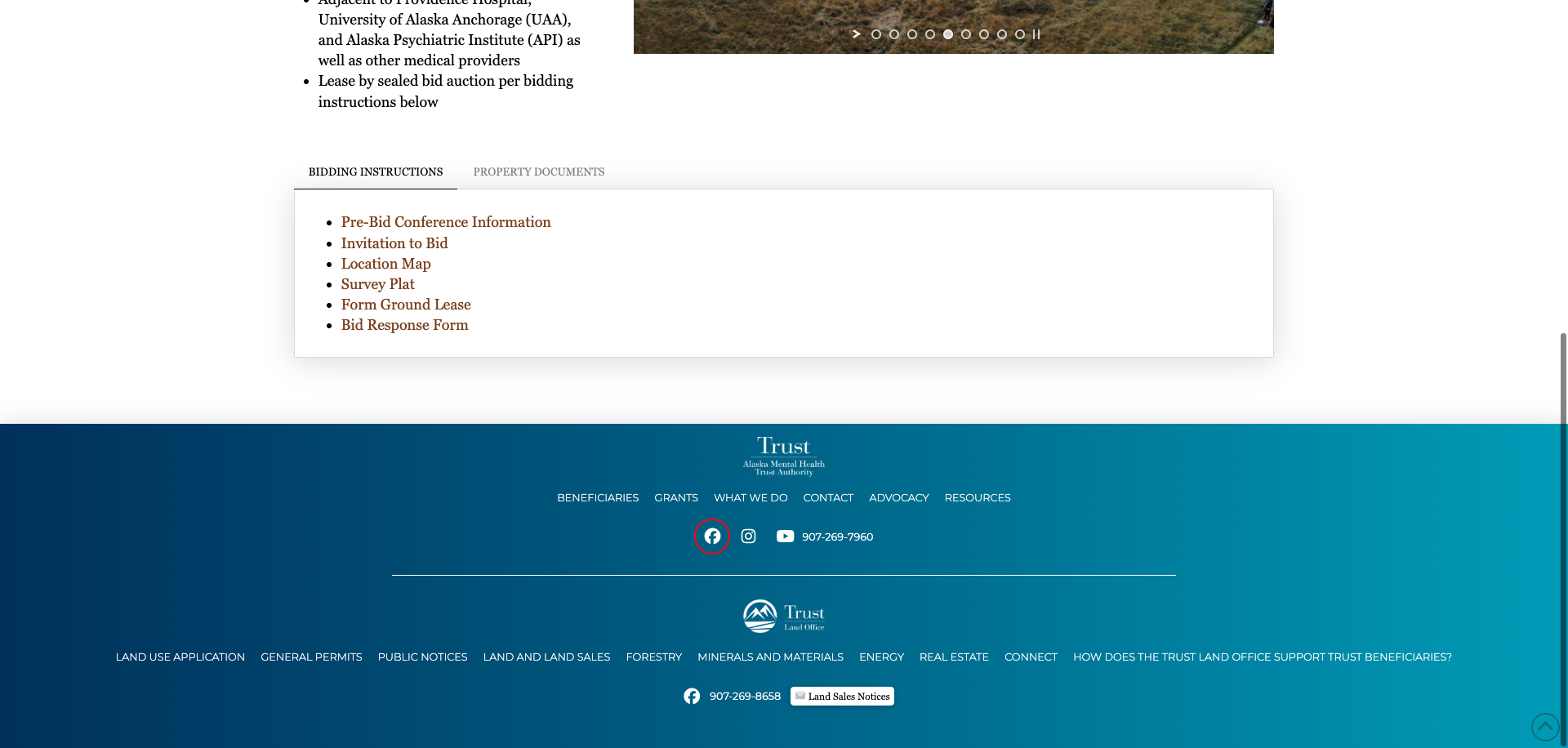1568x748 pixels.
Task: Advance carousel with the next arrow
Action: pos(856,34)
